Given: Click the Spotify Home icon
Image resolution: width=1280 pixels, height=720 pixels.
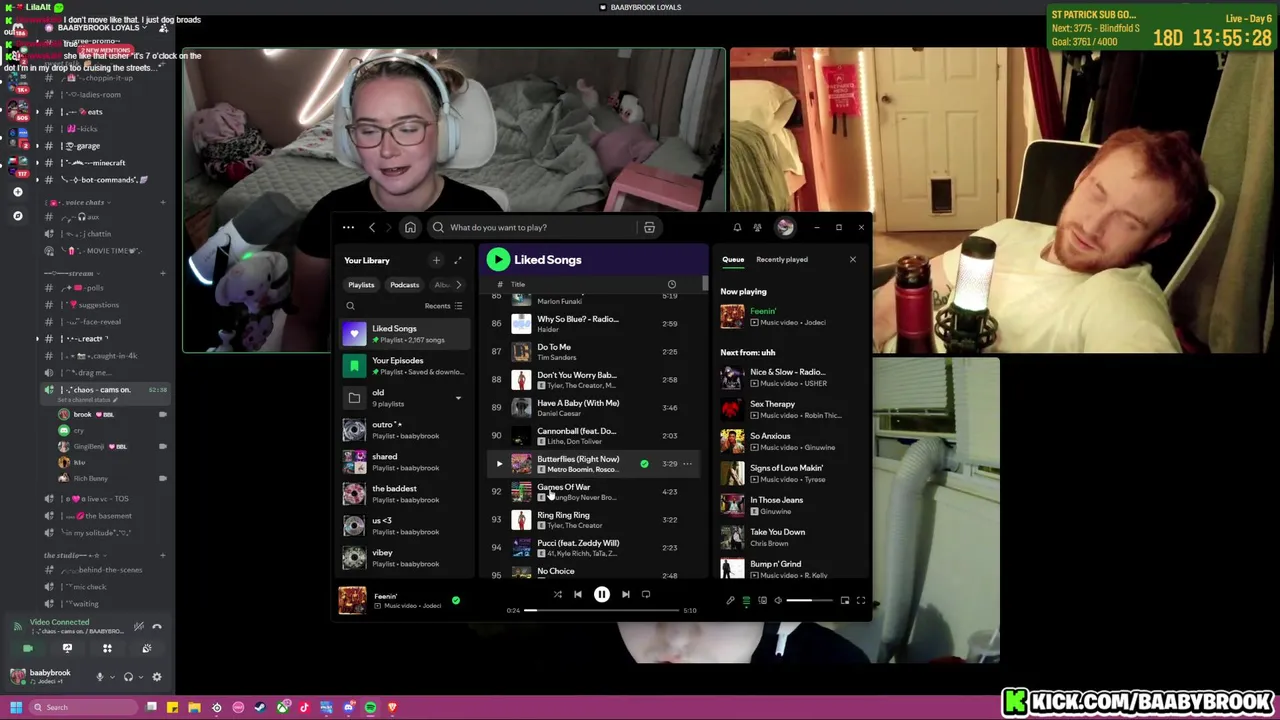Looking at the screenshot, I should point(410,227).
